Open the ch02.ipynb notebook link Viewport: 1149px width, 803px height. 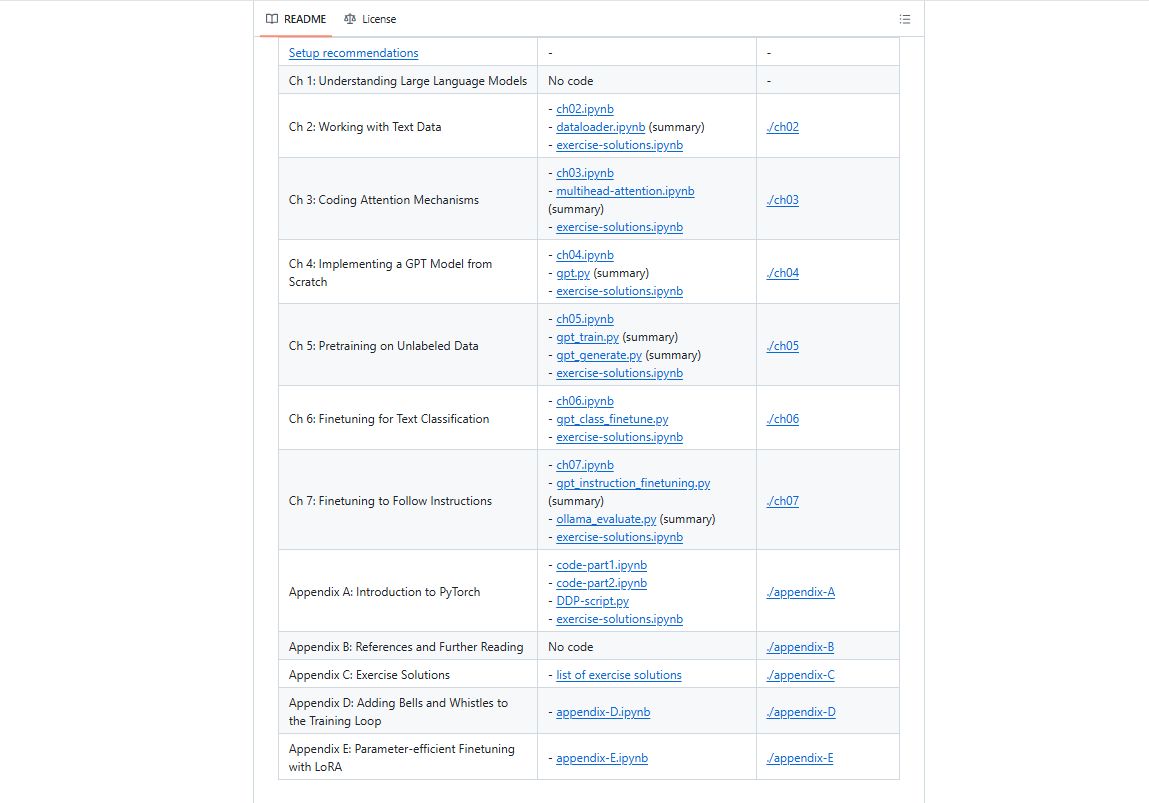pos(585,109)
